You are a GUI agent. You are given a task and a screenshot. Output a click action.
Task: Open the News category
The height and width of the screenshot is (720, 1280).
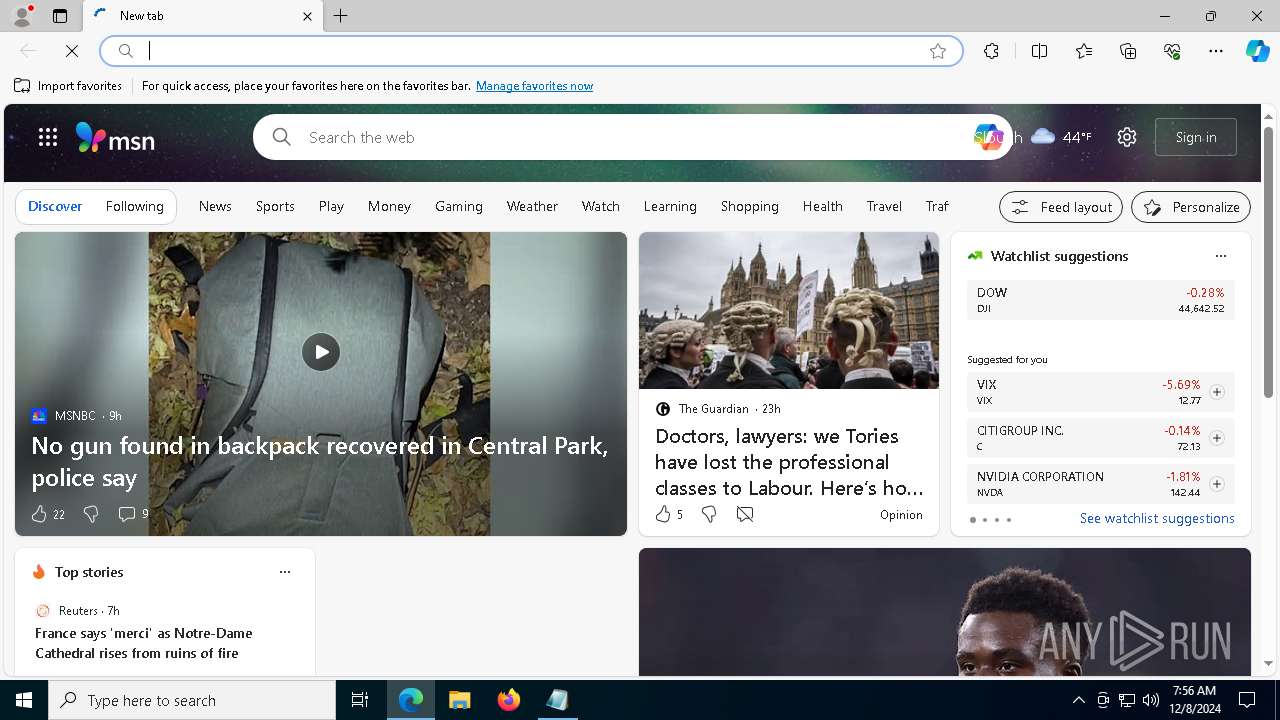click(x=215, y=206)
